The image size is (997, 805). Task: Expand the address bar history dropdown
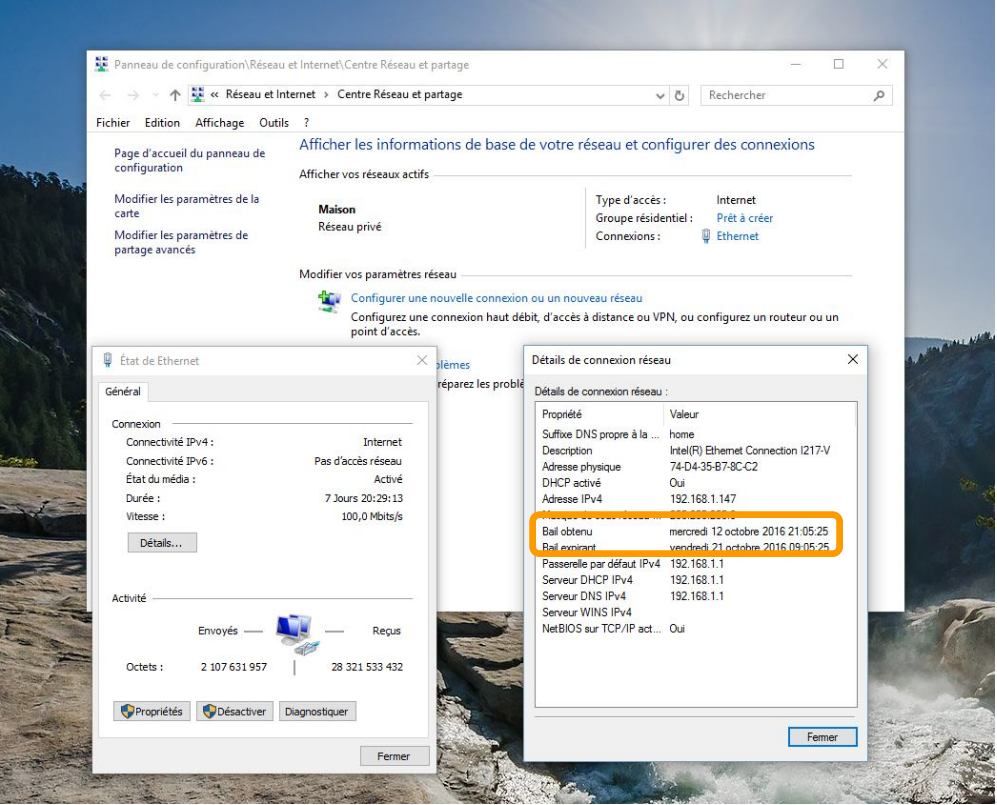click(x=660, y=95)
